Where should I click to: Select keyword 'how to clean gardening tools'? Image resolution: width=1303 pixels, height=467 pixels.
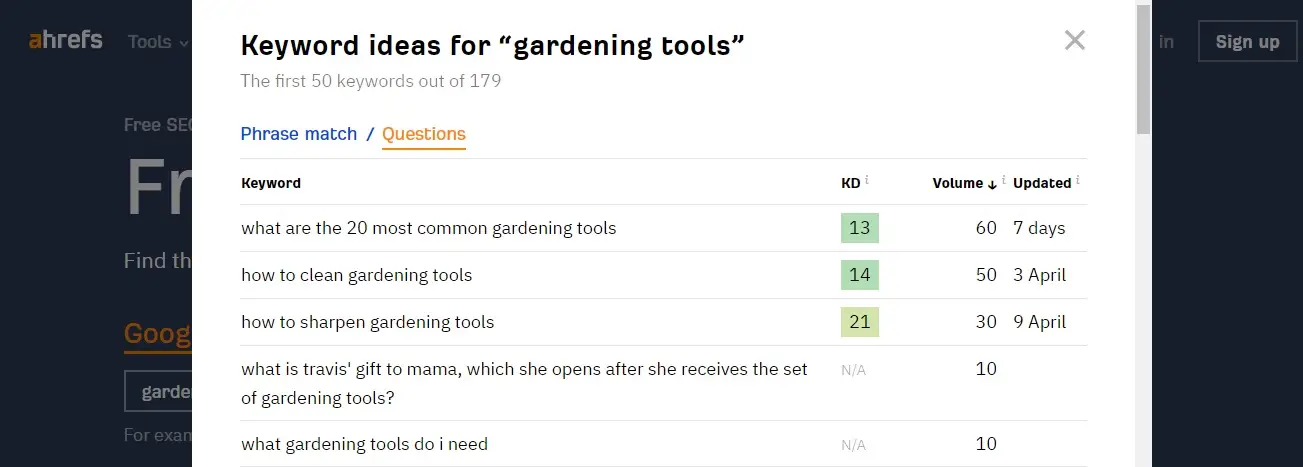pos(357,275)
